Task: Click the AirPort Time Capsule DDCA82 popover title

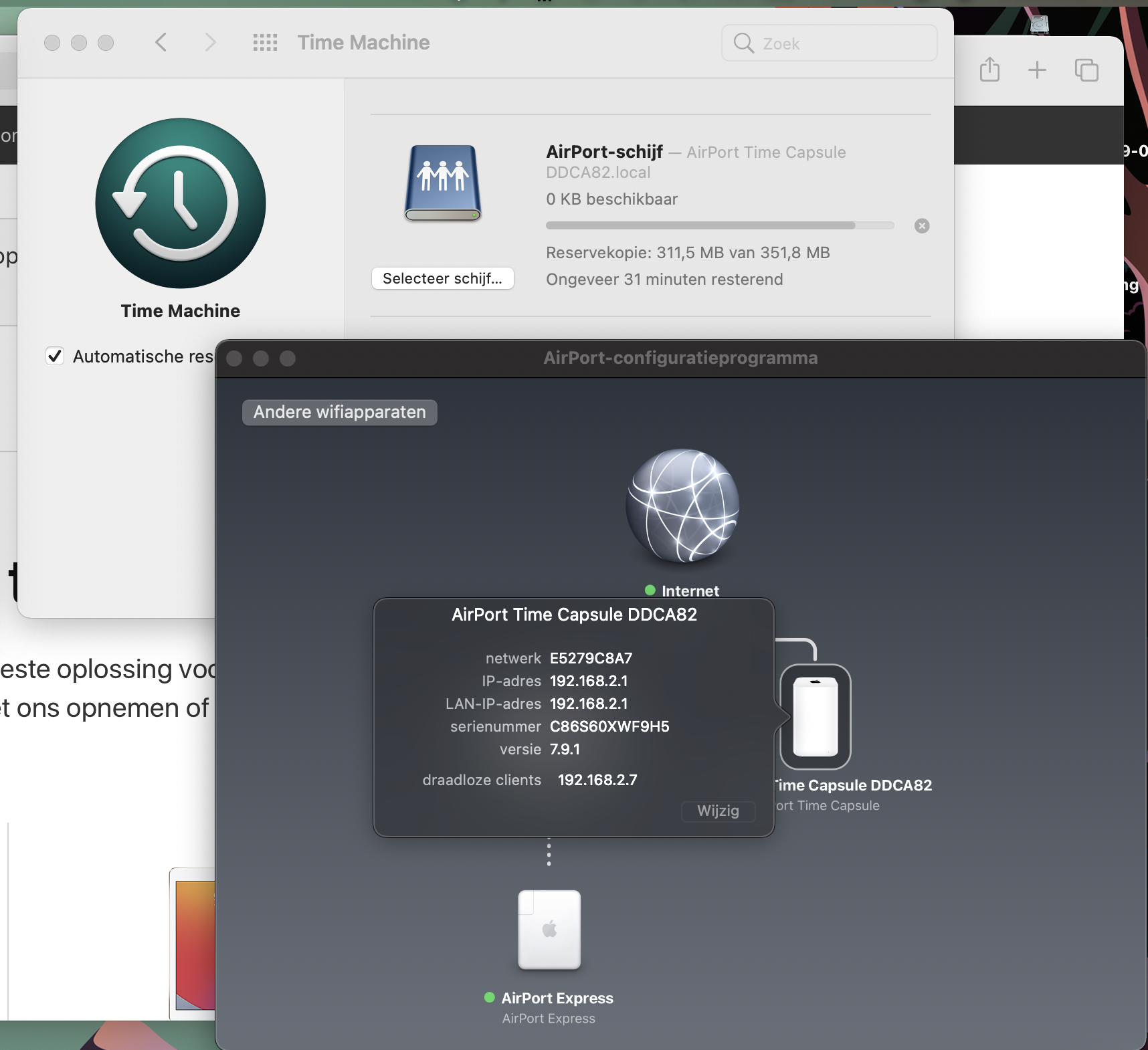Action: click(x=574, y=615)
